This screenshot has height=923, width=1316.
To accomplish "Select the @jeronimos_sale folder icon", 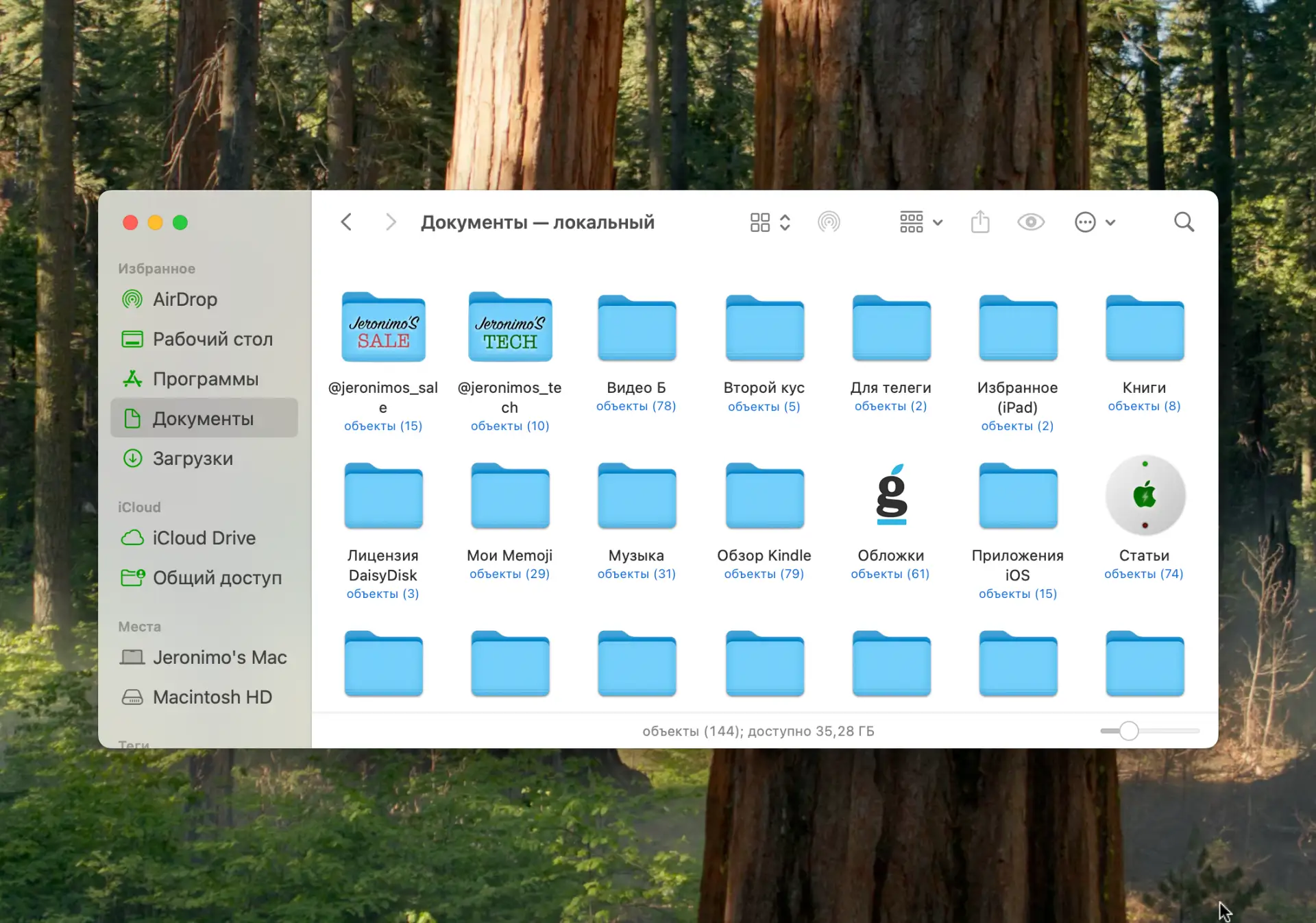I will (x=383, y=328).
